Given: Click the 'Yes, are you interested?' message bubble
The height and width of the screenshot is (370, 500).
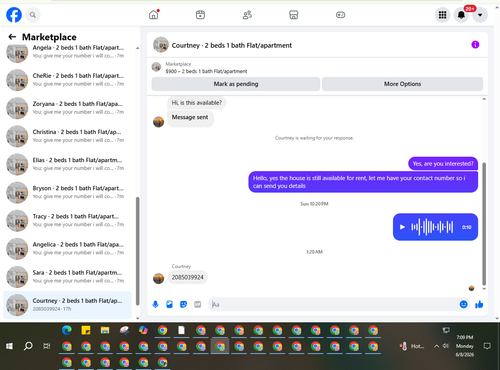Looking at the screenshot, I should (x=443, y=164).
